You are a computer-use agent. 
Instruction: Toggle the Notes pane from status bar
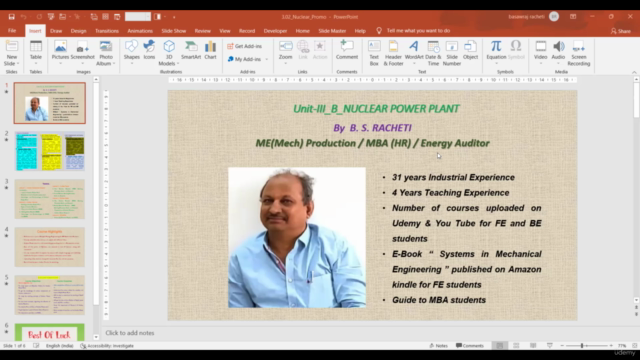coord(438,346)
